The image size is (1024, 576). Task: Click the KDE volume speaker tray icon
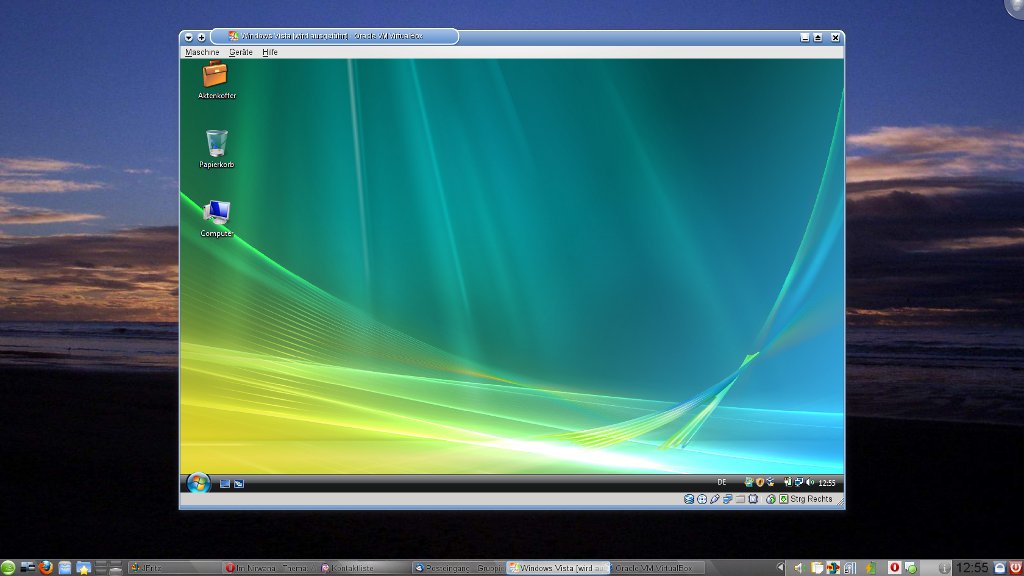point(798,568)
